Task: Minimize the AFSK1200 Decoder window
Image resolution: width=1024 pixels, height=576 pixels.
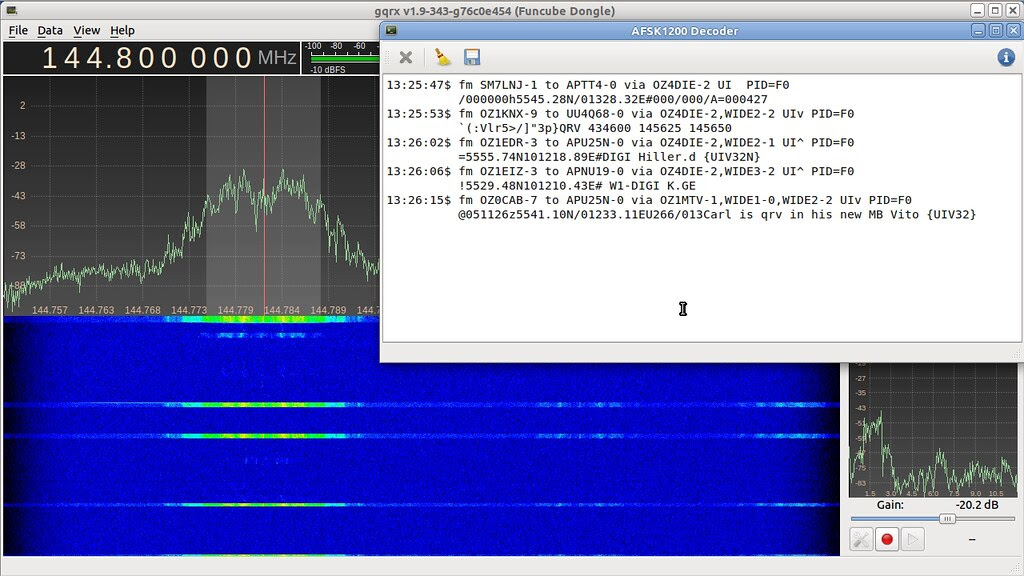Action: click(978, 31)
